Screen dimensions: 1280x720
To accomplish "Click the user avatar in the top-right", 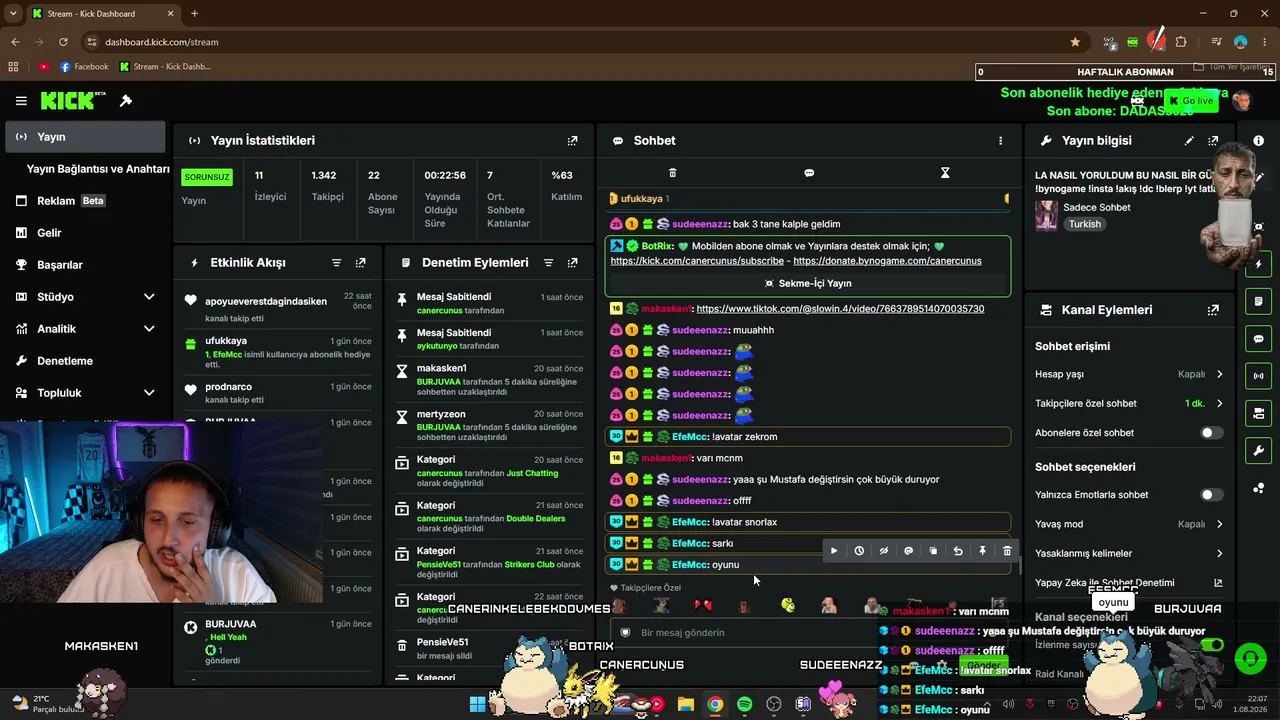I will pos(1242,101).
